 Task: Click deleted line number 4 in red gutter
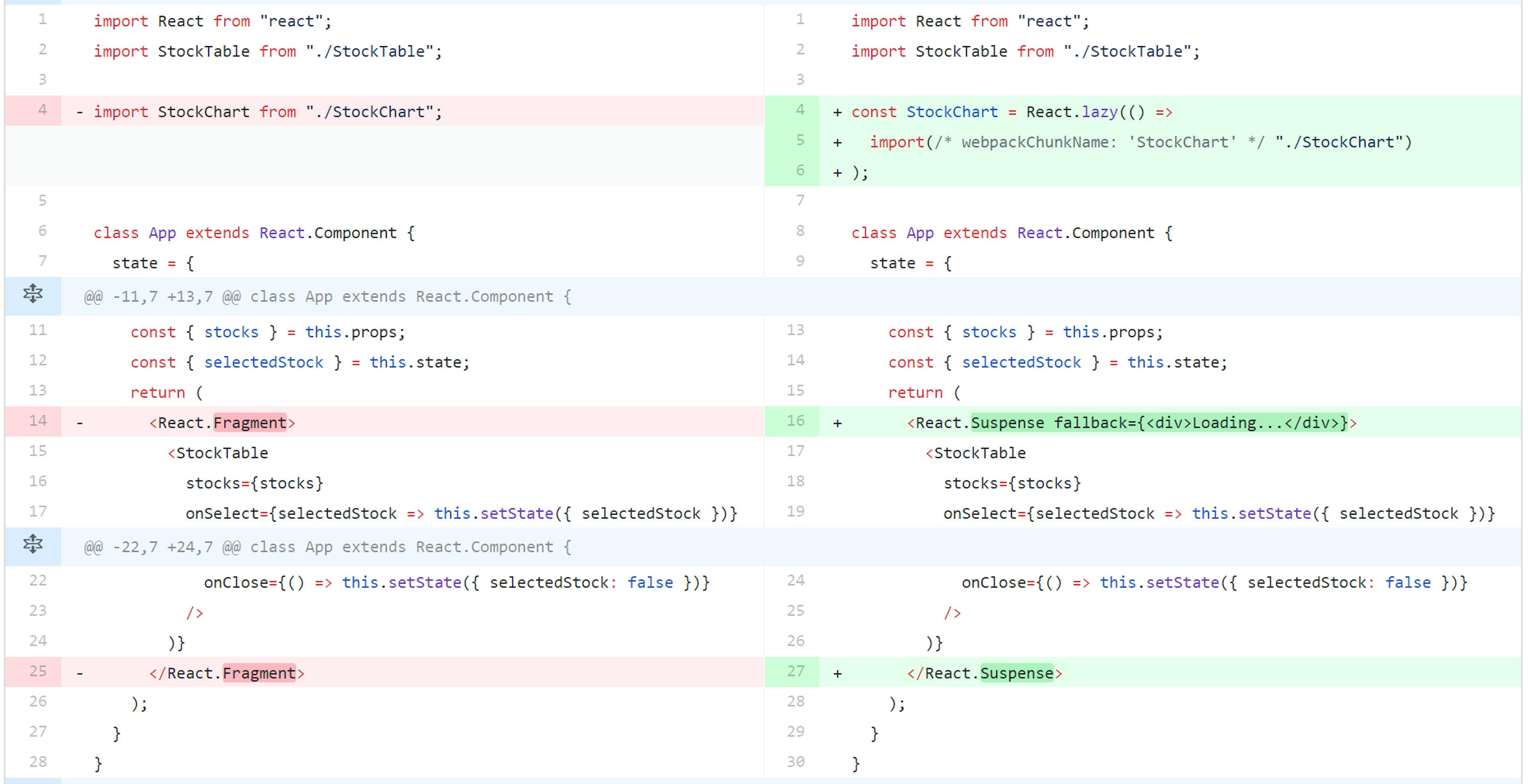(42, 110)
